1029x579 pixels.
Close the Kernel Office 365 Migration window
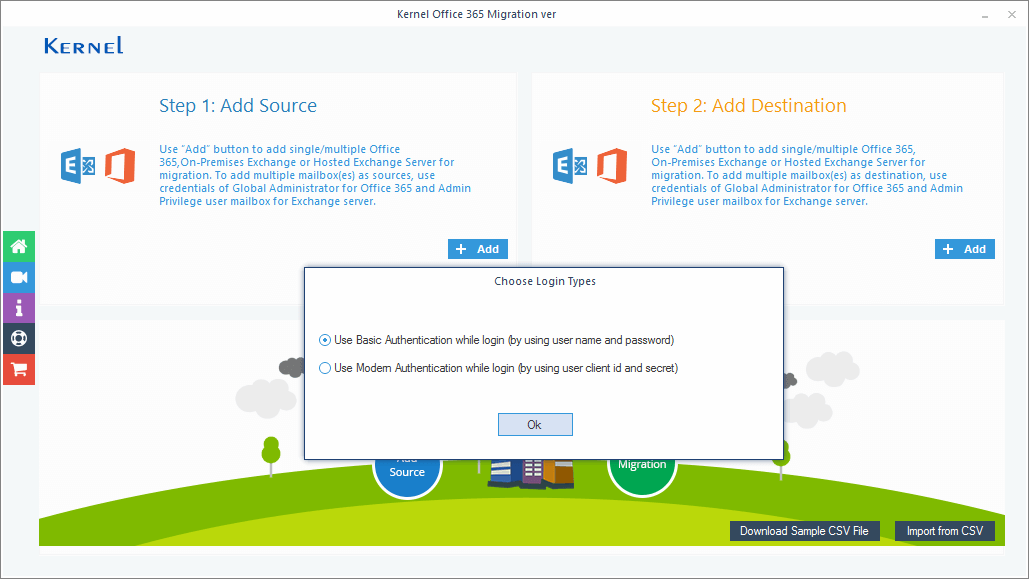1012,14
